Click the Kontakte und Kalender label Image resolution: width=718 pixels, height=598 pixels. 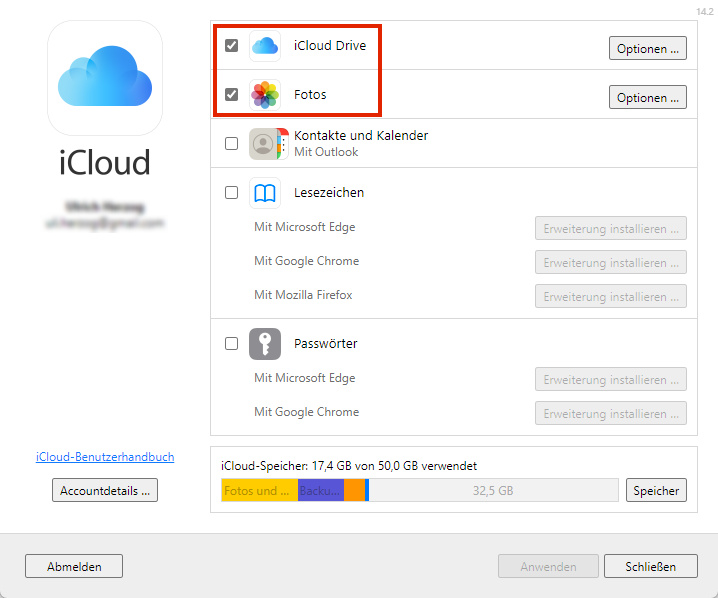(361, 136)
